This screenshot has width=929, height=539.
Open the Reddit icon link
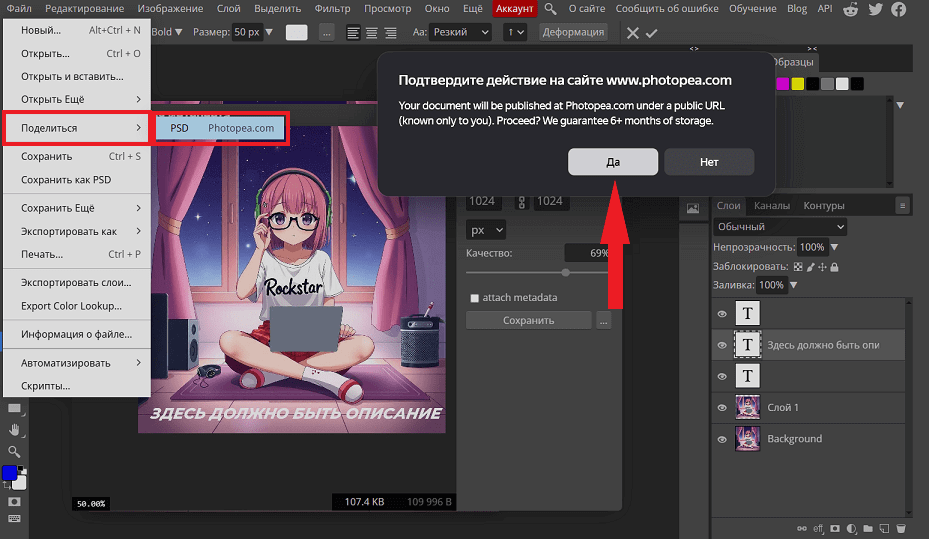(851, 9)
